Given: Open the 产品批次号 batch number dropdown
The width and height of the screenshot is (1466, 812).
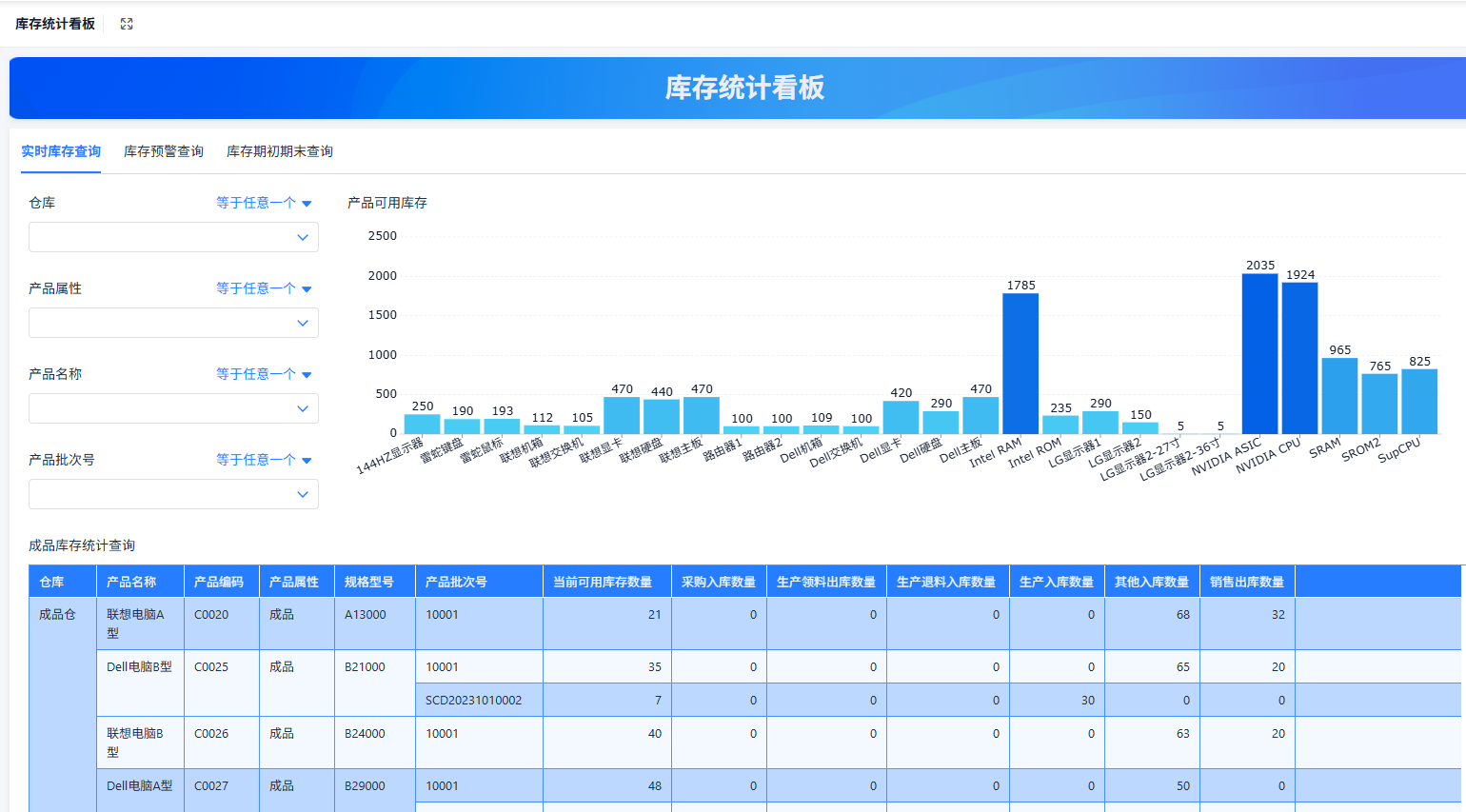Looking at the screenshot, I should point(173,493).
